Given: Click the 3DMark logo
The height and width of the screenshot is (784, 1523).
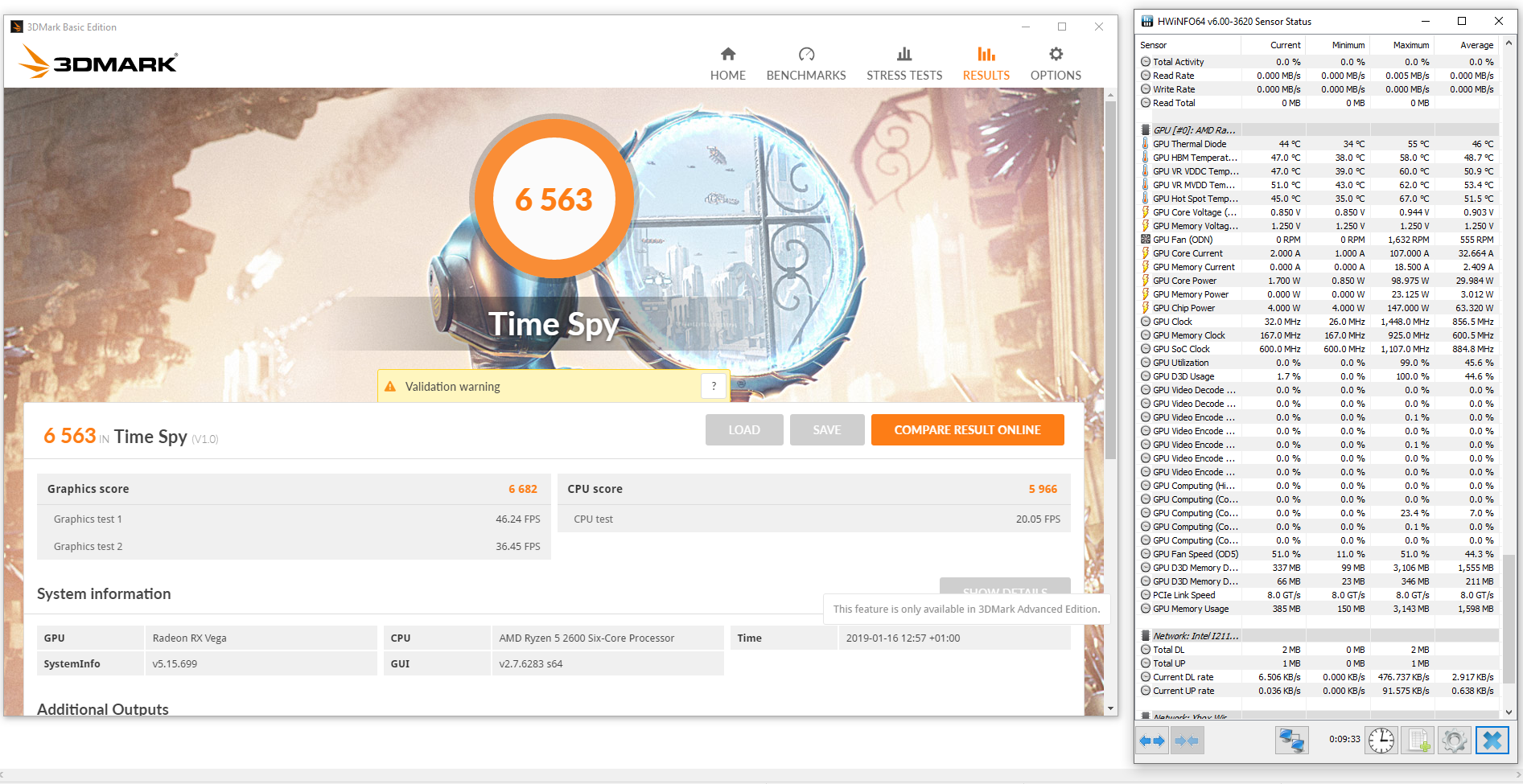Looking at the screenshot, I should [x=98, y=62].
